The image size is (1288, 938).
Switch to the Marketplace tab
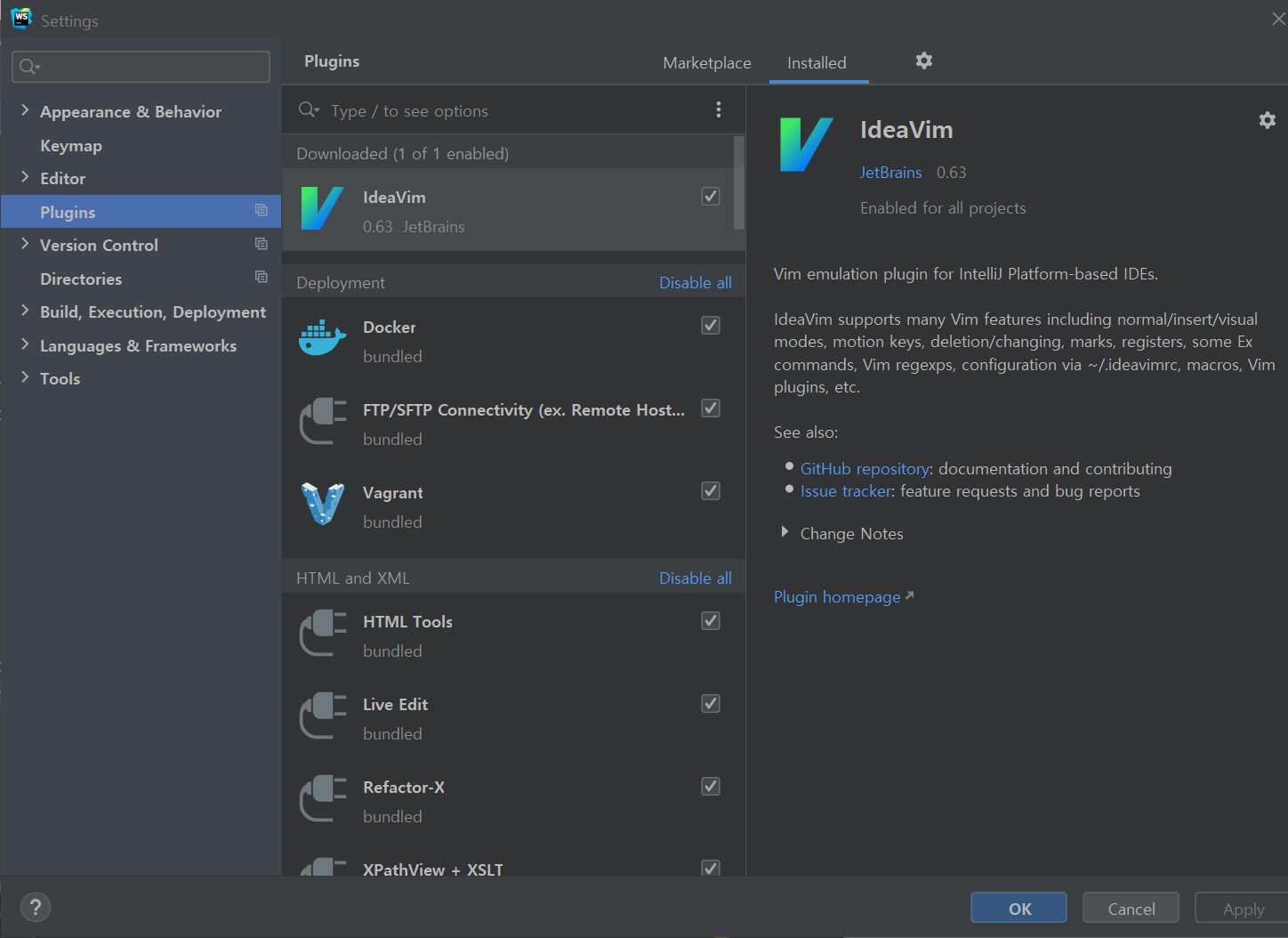point(707,63)
